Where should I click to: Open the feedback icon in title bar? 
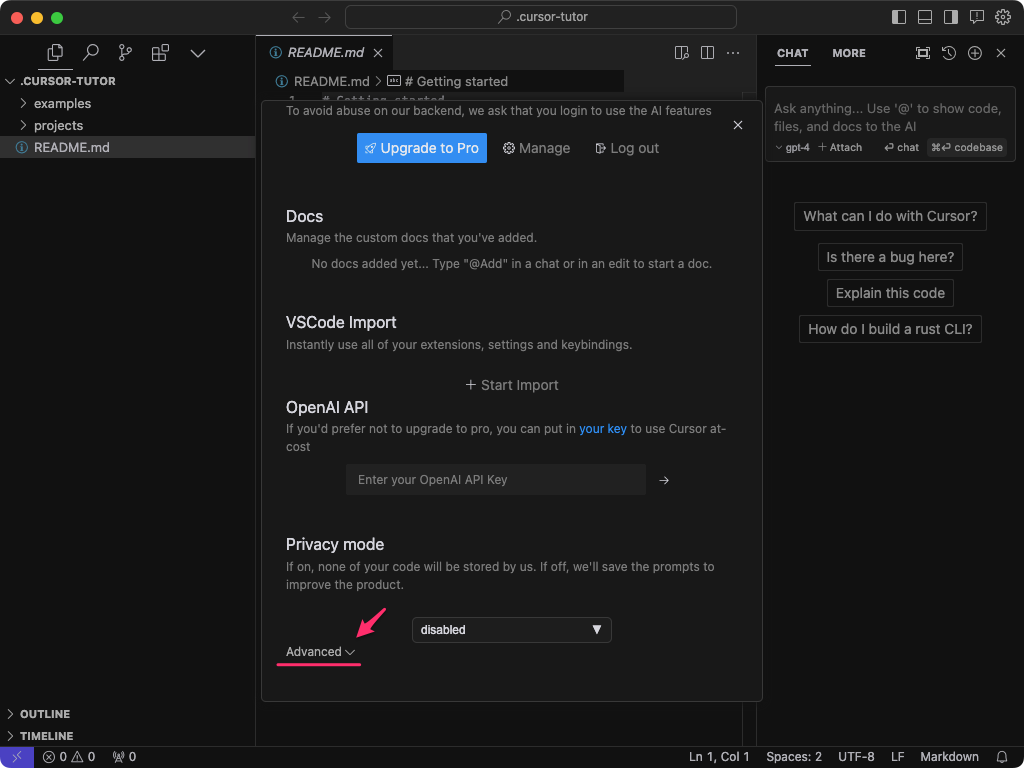coord(977,17)
